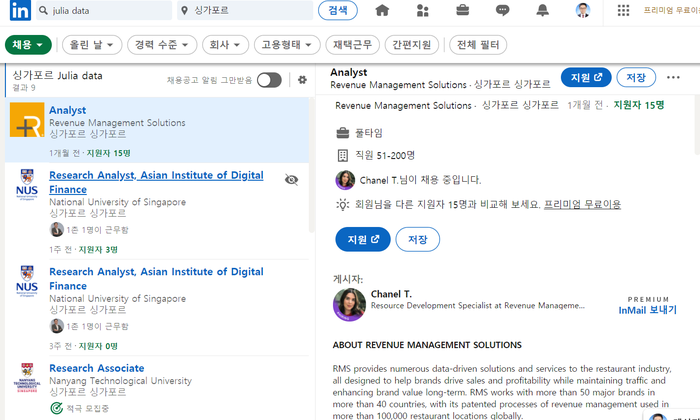
Task: Click 풀타임 employment type text
Action: coord(369,133)
